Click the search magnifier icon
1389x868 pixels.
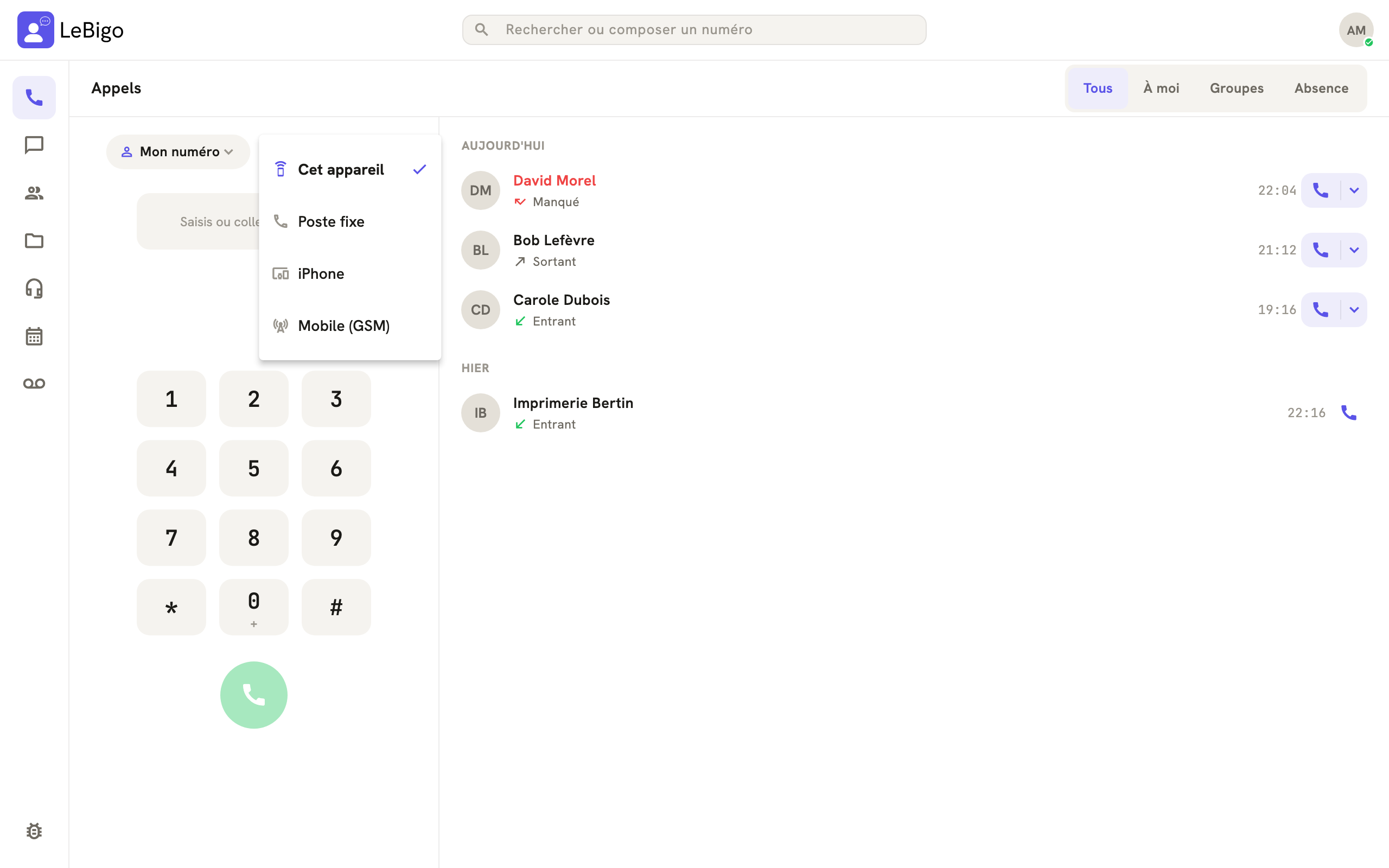(482, 30)
